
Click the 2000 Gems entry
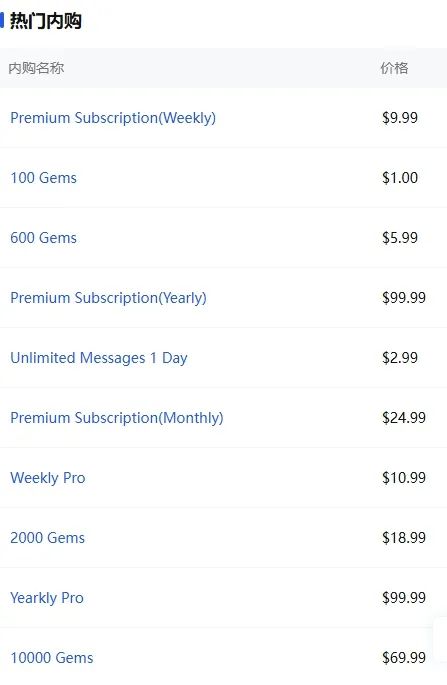tap(47, 538)
